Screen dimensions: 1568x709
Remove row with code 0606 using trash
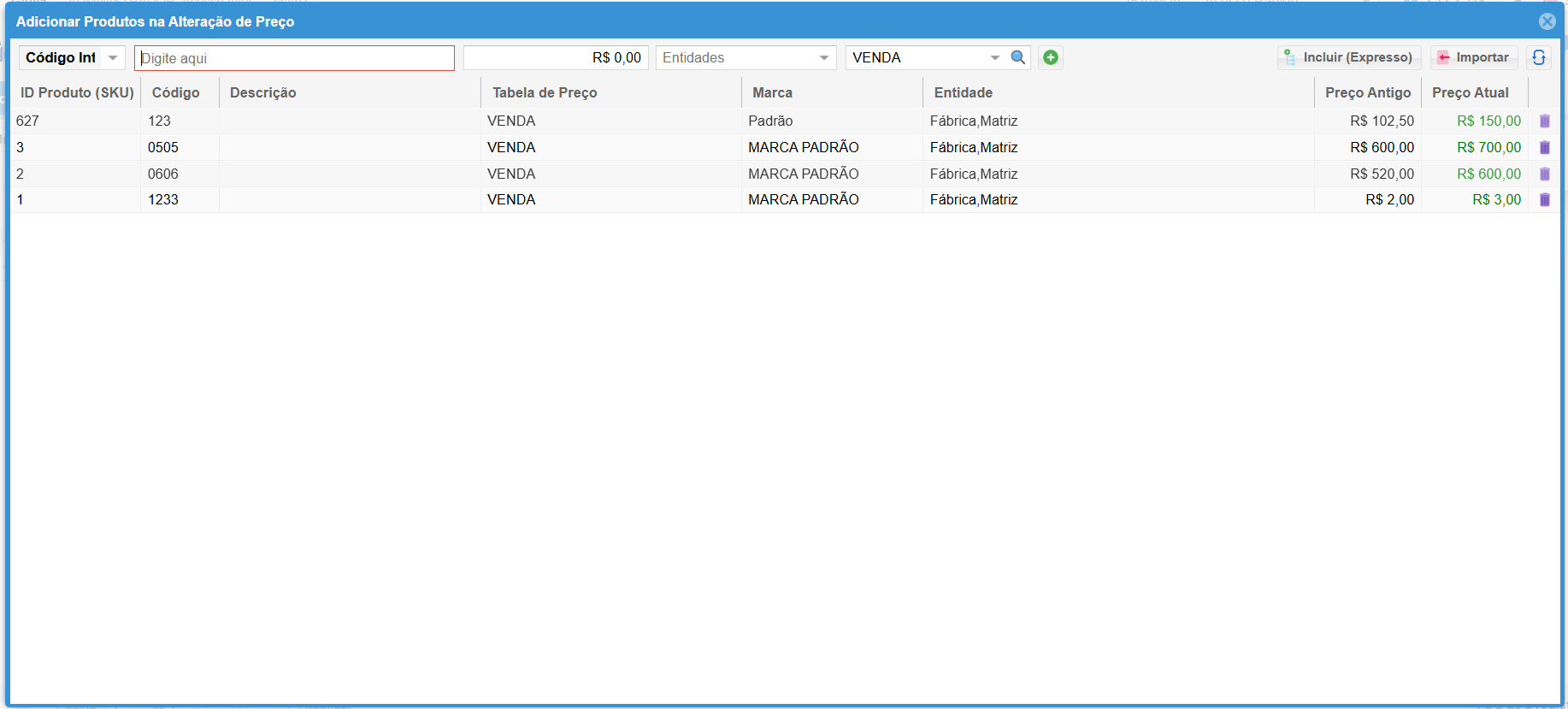pos(1544,174)
